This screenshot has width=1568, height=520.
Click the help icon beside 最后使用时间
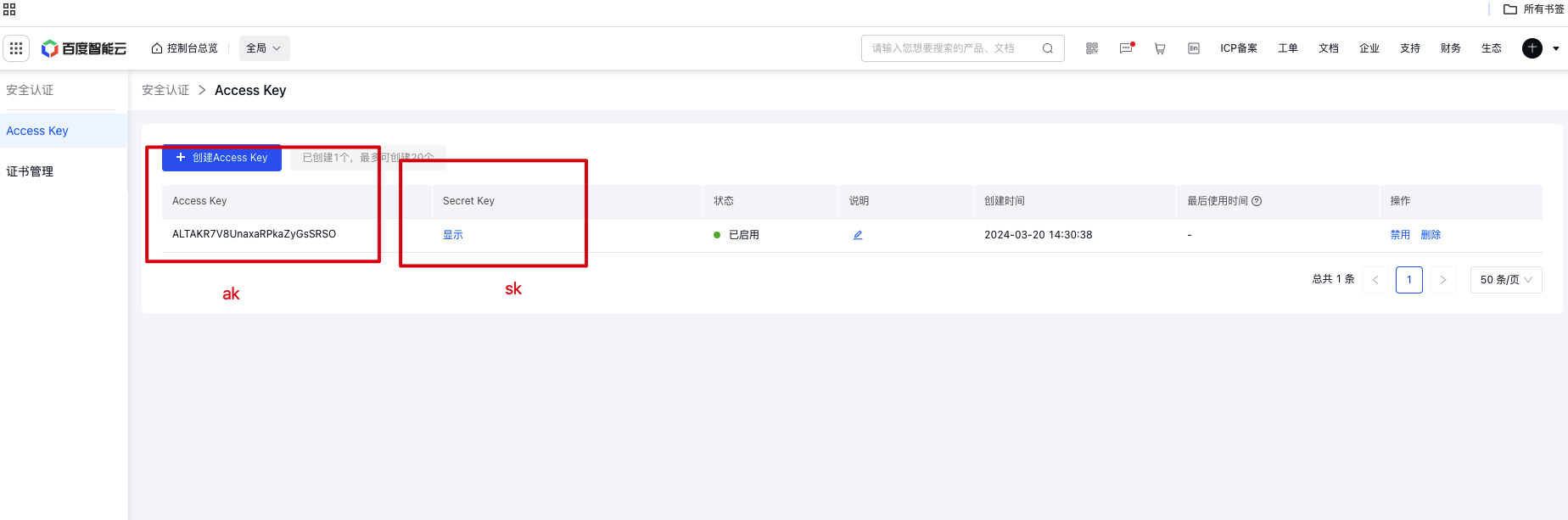(x=1257, y=201)
